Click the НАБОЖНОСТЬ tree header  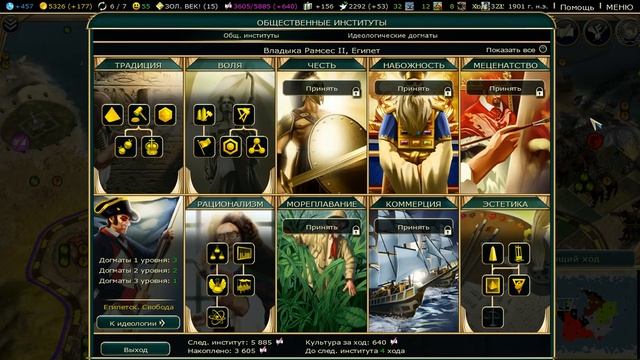coord(413,65)
